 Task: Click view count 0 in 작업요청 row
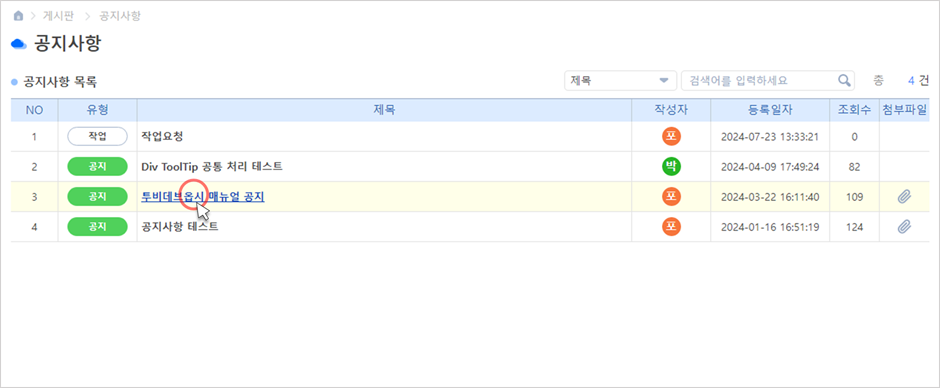[x=854, y=137]
